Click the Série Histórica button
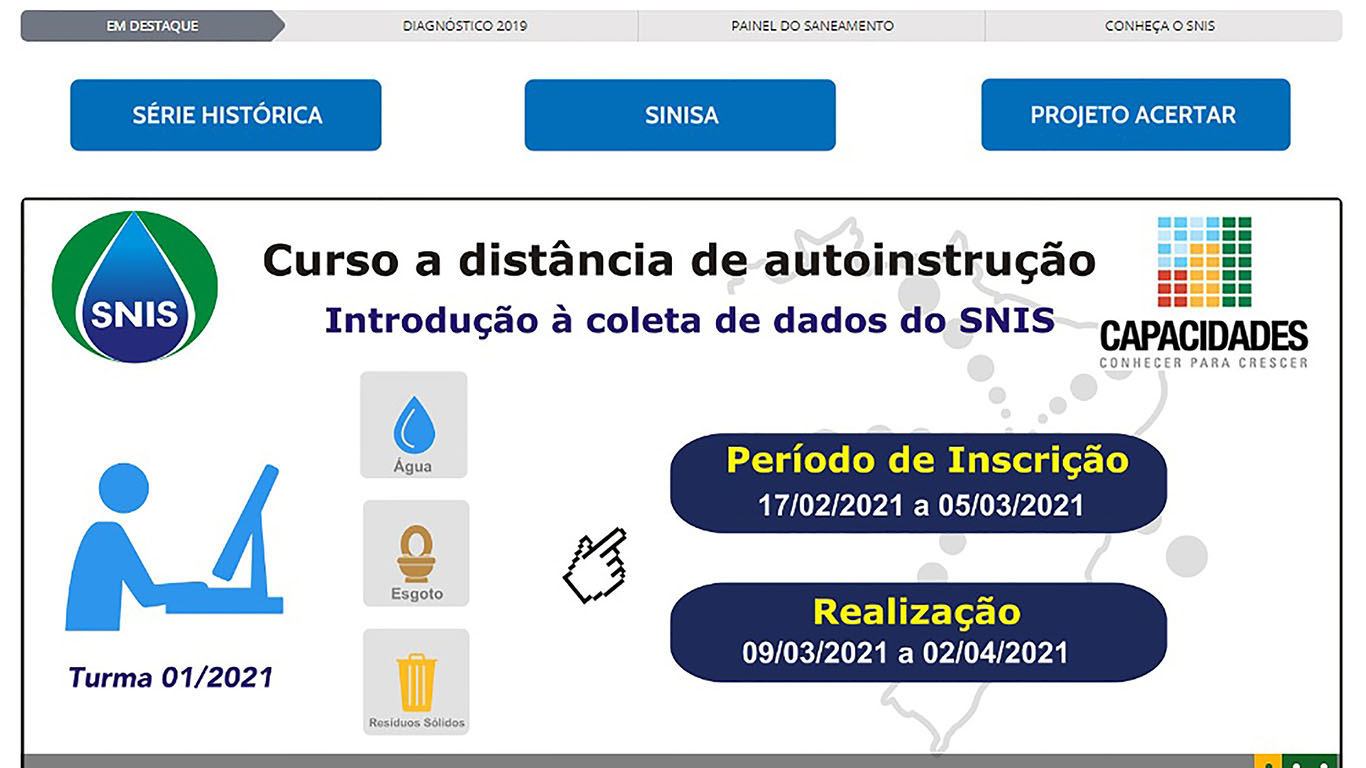 (226, 115)
